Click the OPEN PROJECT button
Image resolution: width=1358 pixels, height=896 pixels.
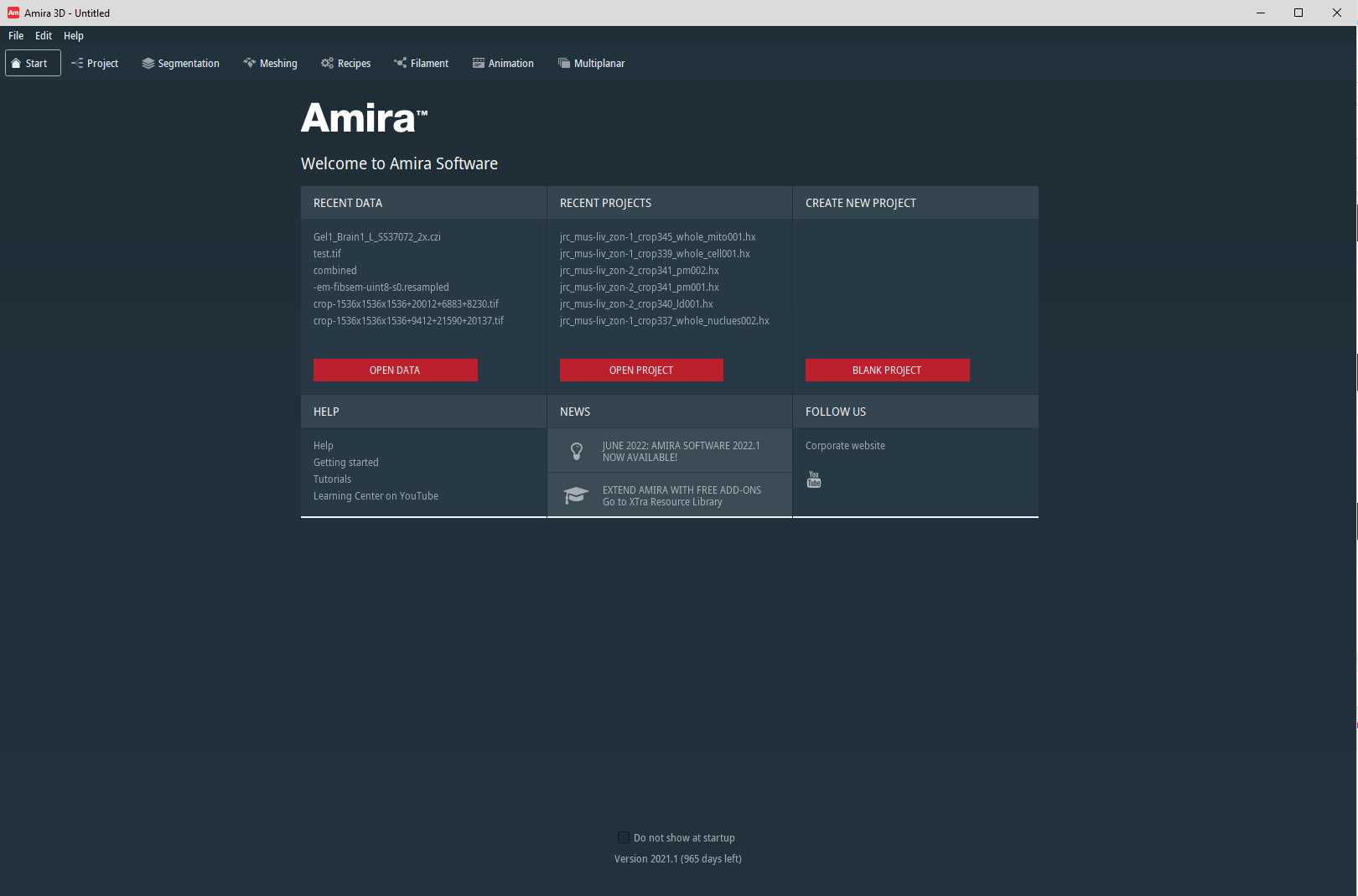[641, 370]
